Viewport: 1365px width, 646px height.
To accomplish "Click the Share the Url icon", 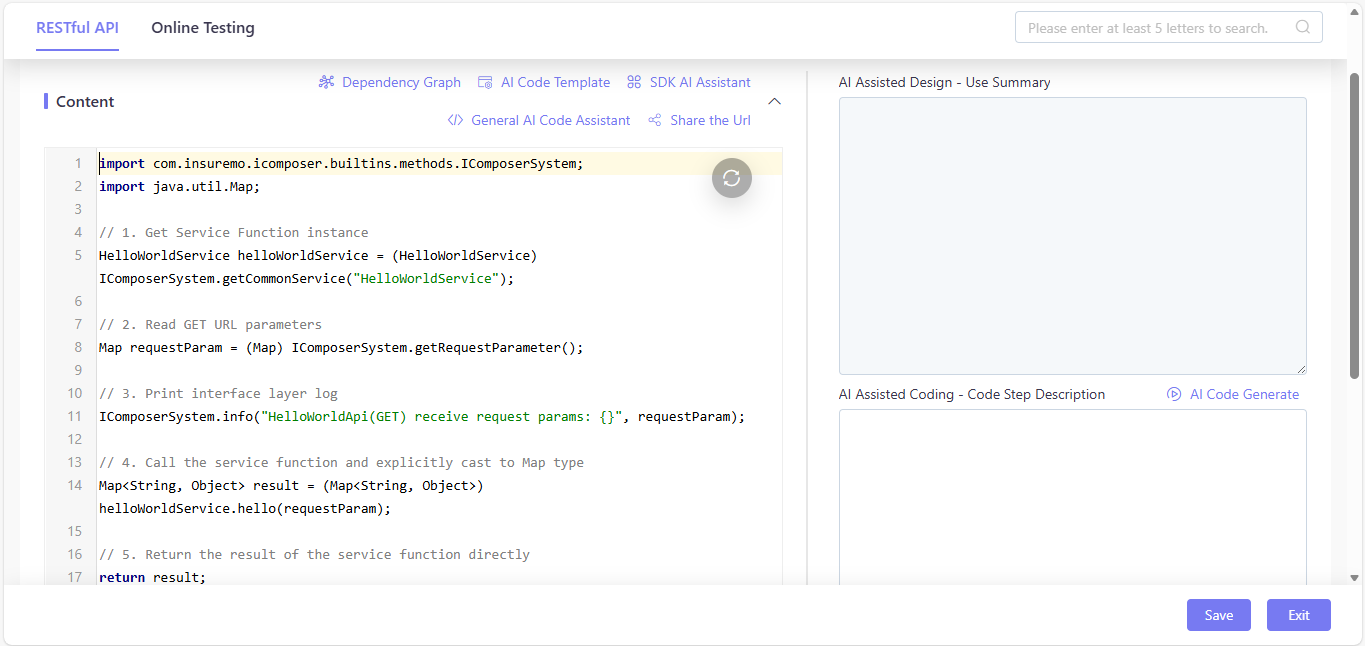I will pos(655,120).
